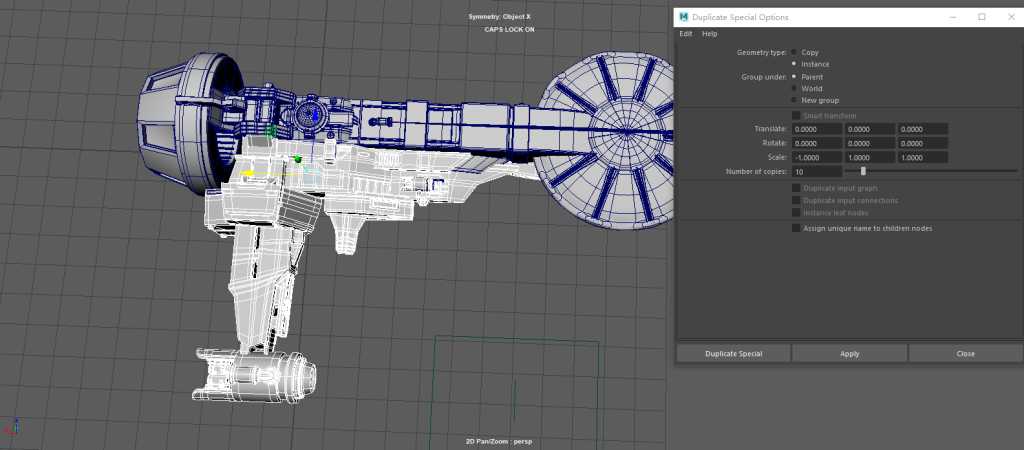Maximize the Duplicate Special Options window
1024x450 pixels.
click(x=982, y=17)
